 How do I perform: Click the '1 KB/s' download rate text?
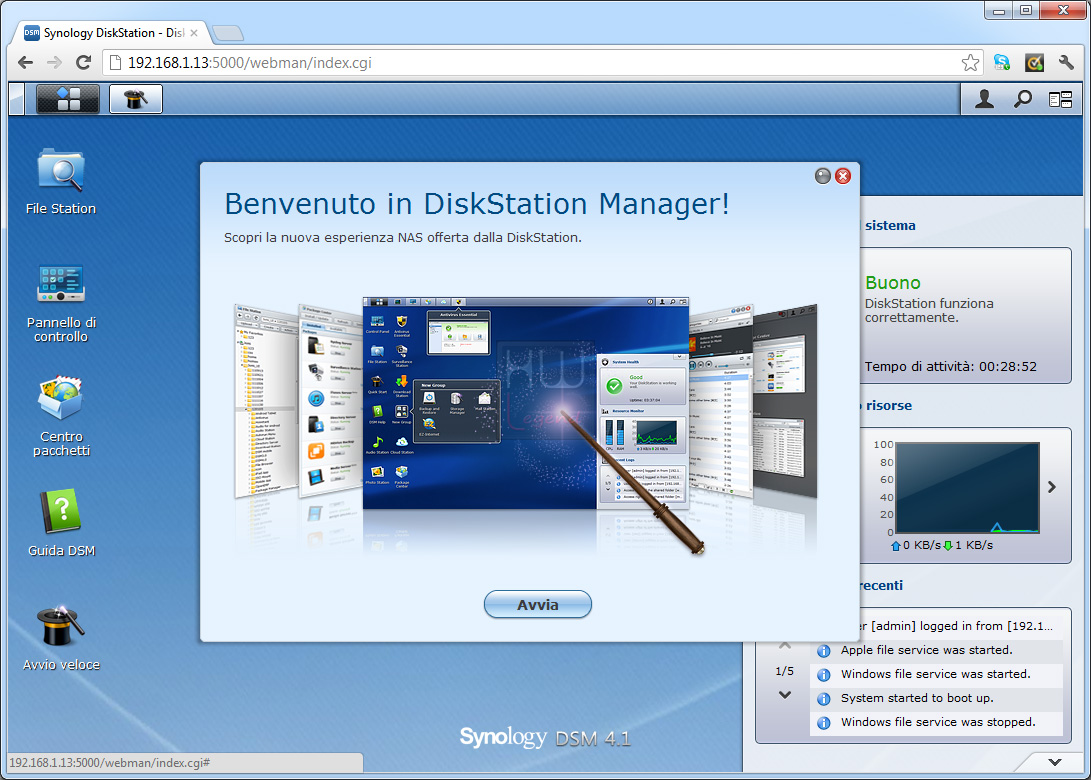click(x=974, y=546)
